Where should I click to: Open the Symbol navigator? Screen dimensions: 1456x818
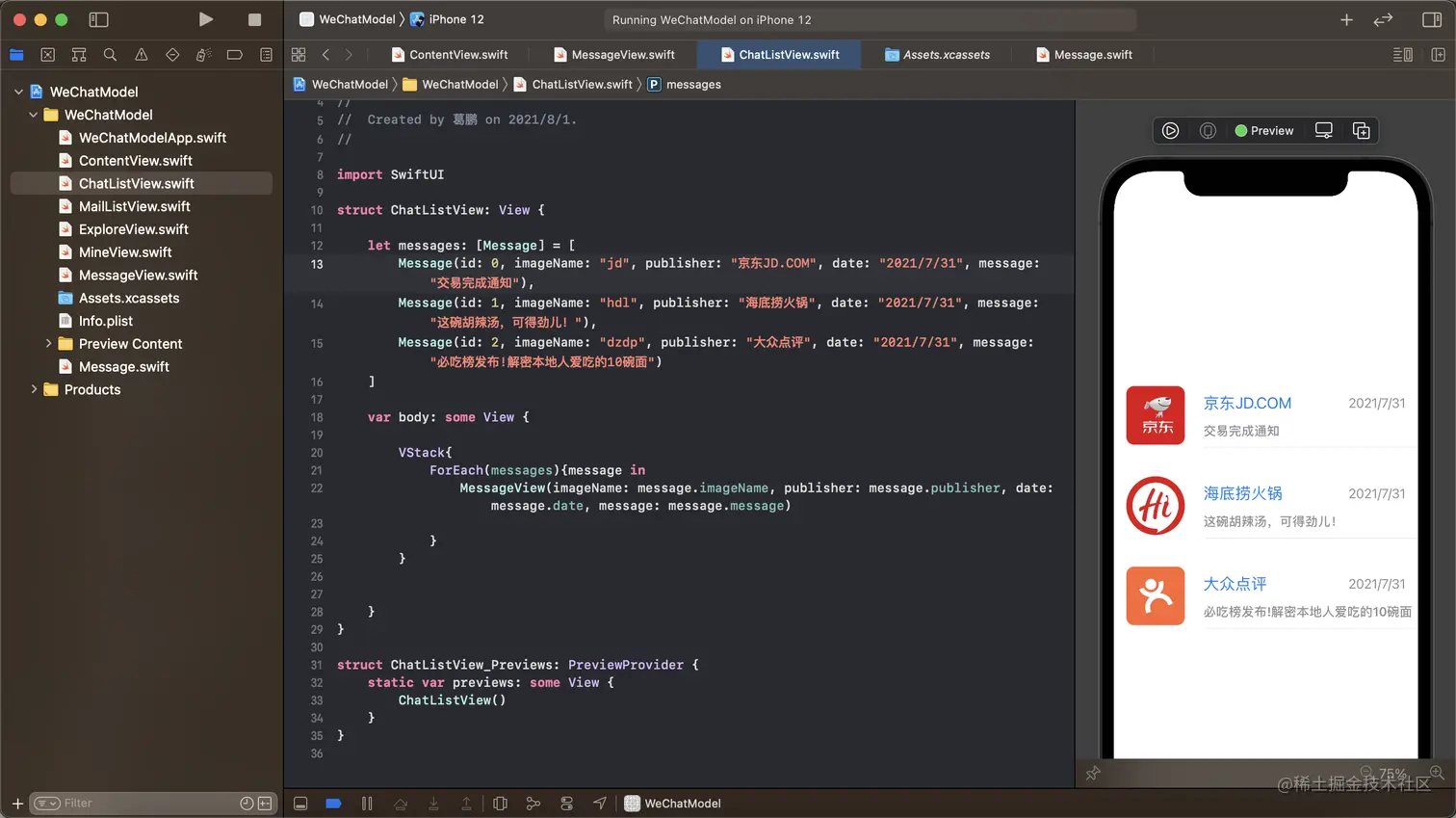79,55
